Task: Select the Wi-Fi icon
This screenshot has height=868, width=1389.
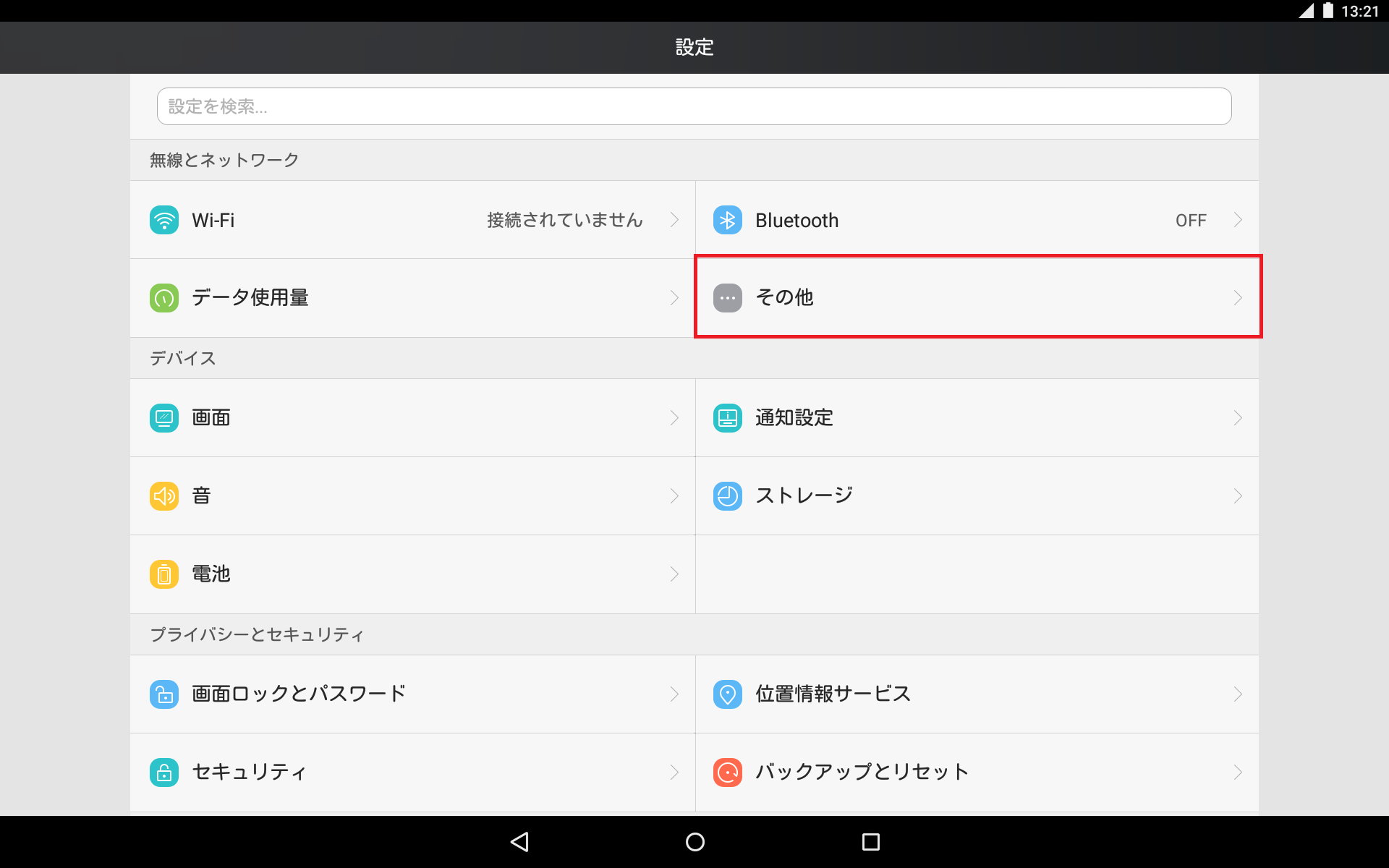Action: (x=164, y=220)
